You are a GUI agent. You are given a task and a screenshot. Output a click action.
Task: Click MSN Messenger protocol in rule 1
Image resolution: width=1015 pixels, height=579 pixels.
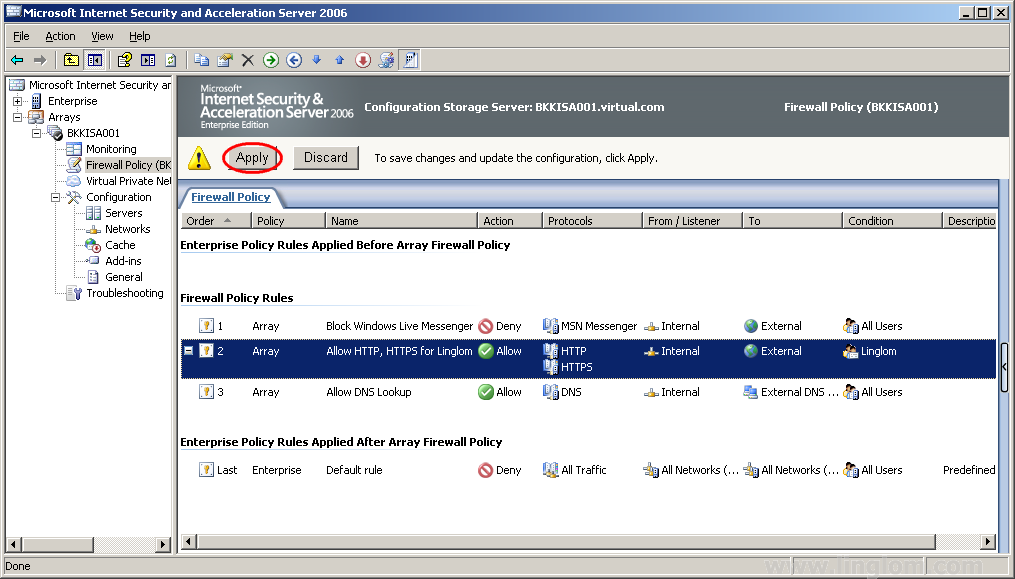pos(599,326)
